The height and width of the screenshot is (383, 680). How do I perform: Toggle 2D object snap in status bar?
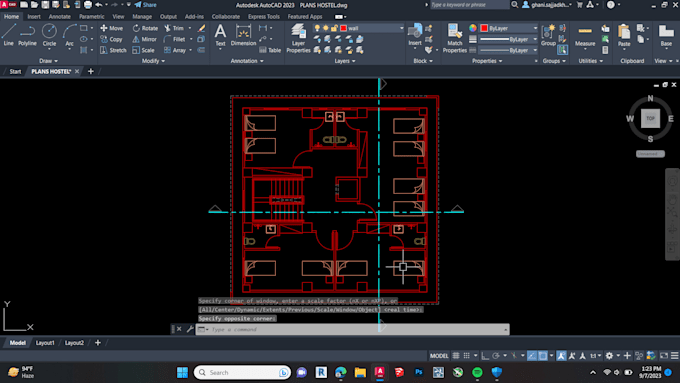pos(543,356)
